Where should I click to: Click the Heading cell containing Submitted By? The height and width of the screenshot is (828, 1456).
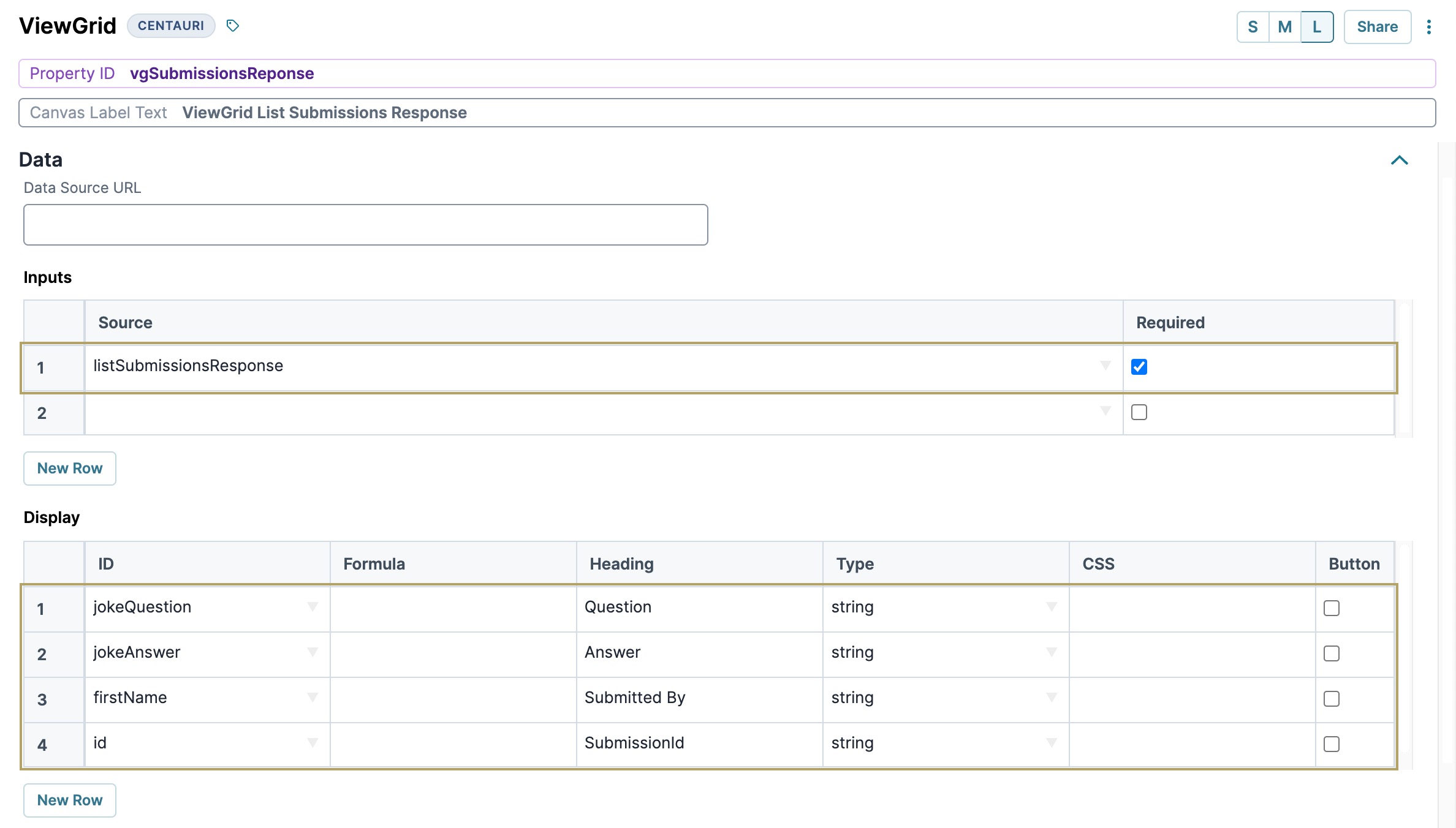point(700,698)
